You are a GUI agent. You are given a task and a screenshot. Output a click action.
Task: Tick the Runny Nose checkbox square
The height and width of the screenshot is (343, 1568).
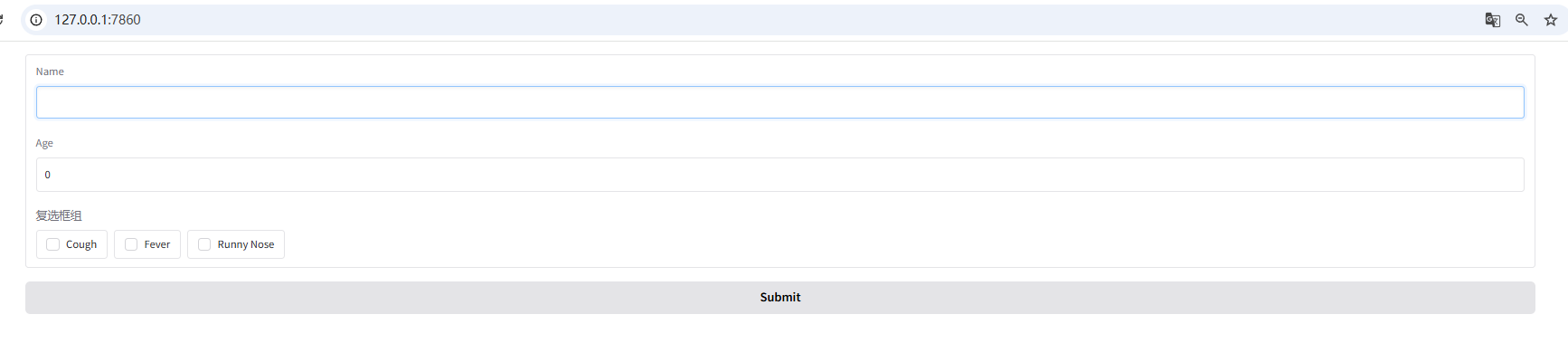click(204, 244)
